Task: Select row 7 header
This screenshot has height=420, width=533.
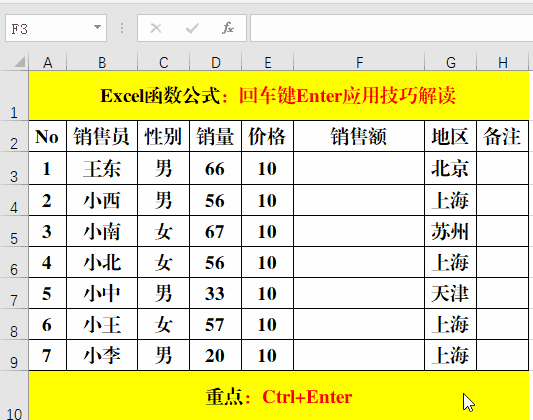Action: point(14,293)
